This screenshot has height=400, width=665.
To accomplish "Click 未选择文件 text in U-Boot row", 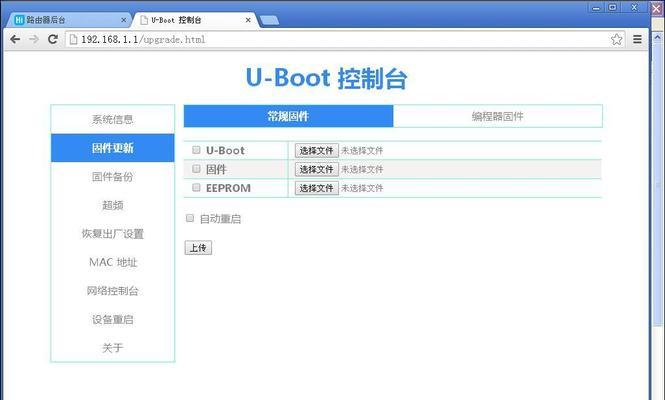I will [x=362, y=151].
